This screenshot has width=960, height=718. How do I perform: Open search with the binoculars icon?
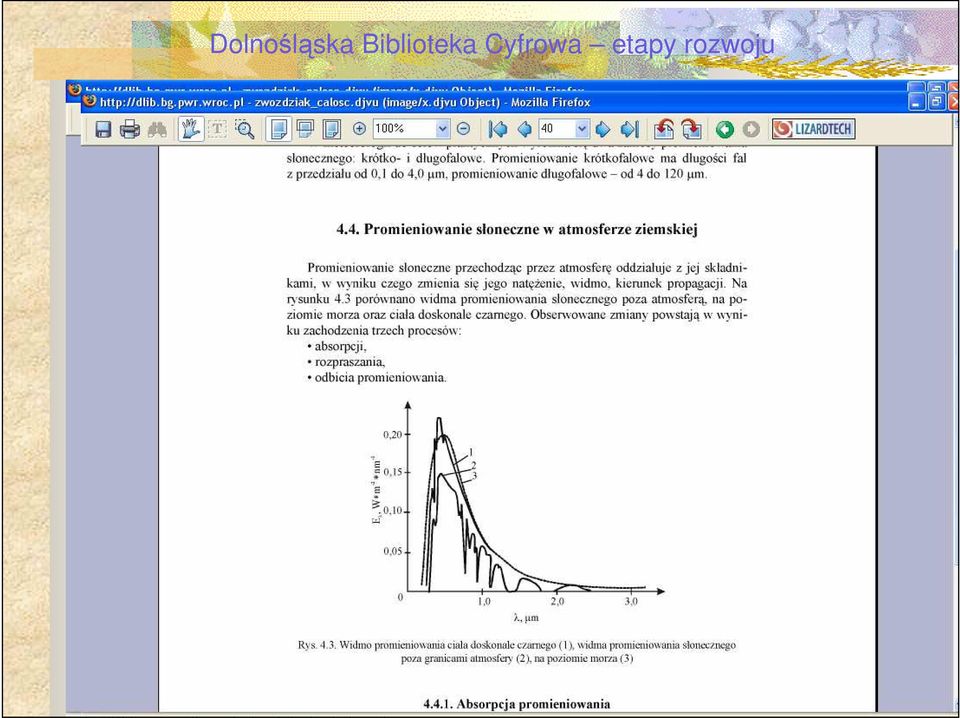(157, 129)
